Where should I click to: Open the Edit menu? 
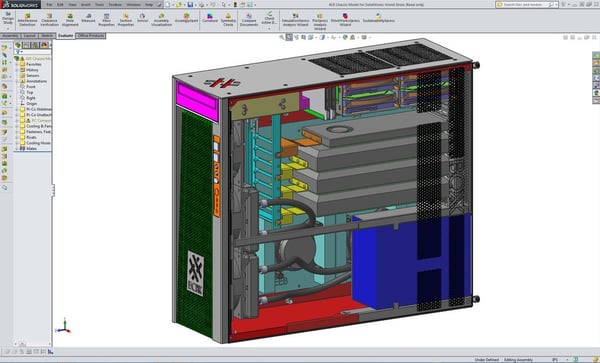point(60,5)
